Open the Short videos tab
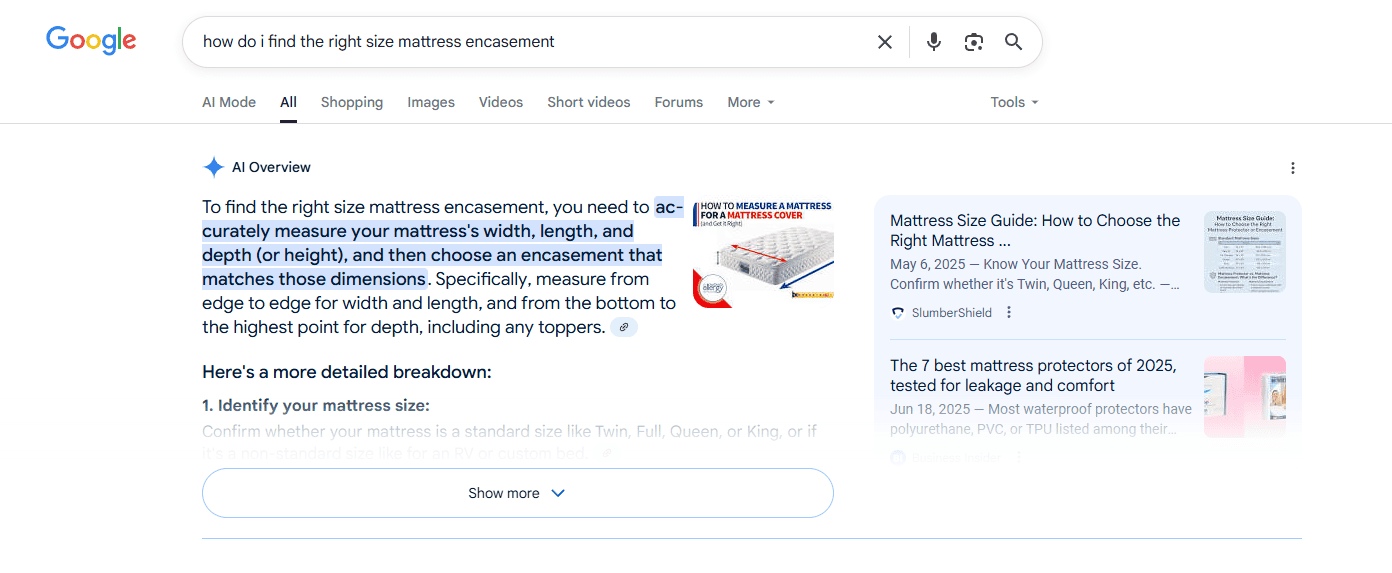 tap(589, 102)
